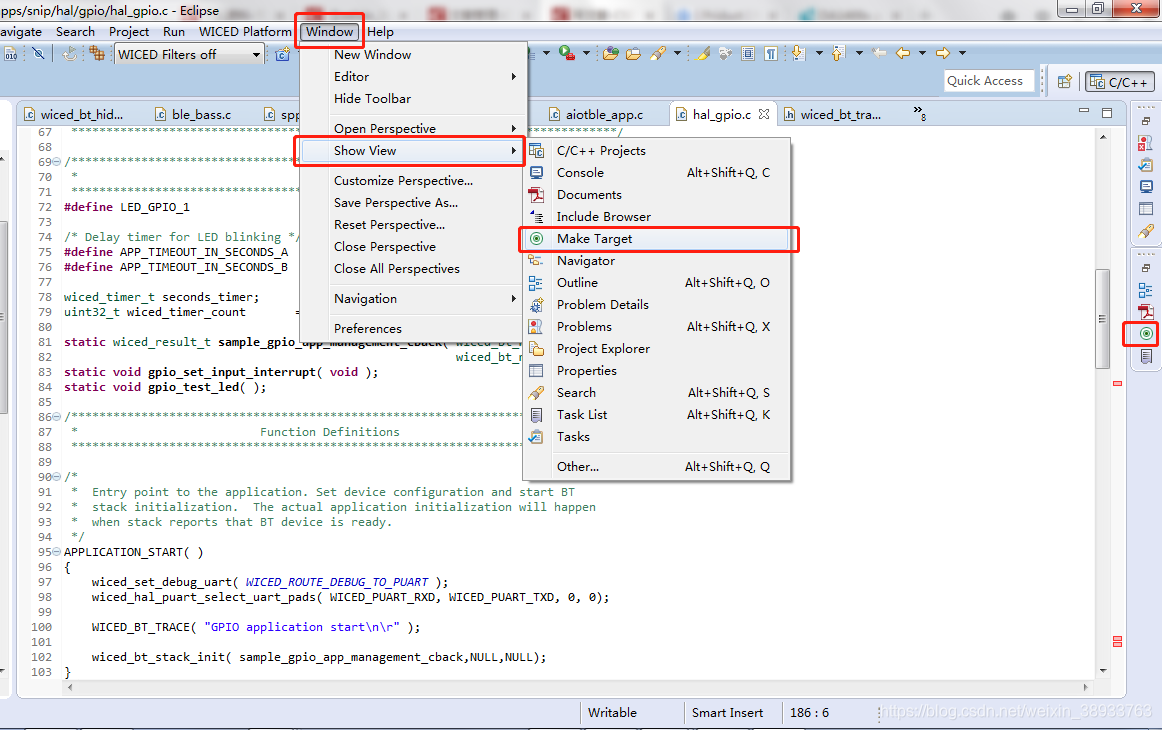Open Properties table icon in right trim
This screenshot has height=730, width=1162.
[x=1146, y=209]
